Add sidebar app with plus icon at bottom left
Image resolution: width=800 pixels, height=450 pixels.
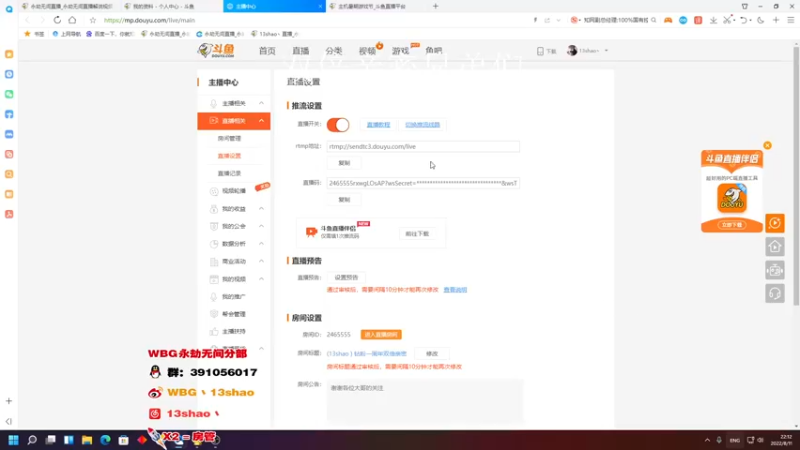point(9,401)
